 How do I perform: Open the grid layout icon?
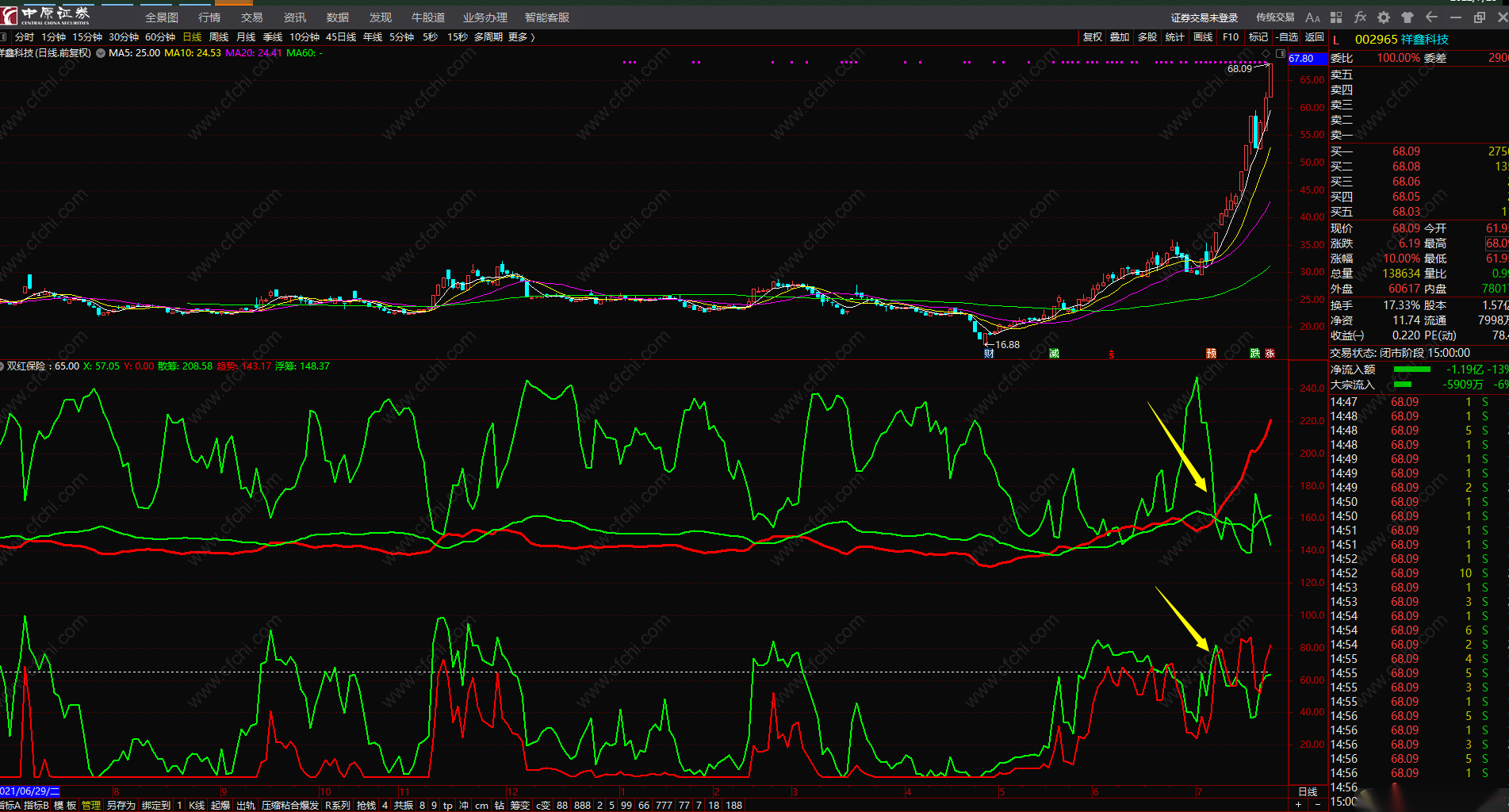point(1336,17)
